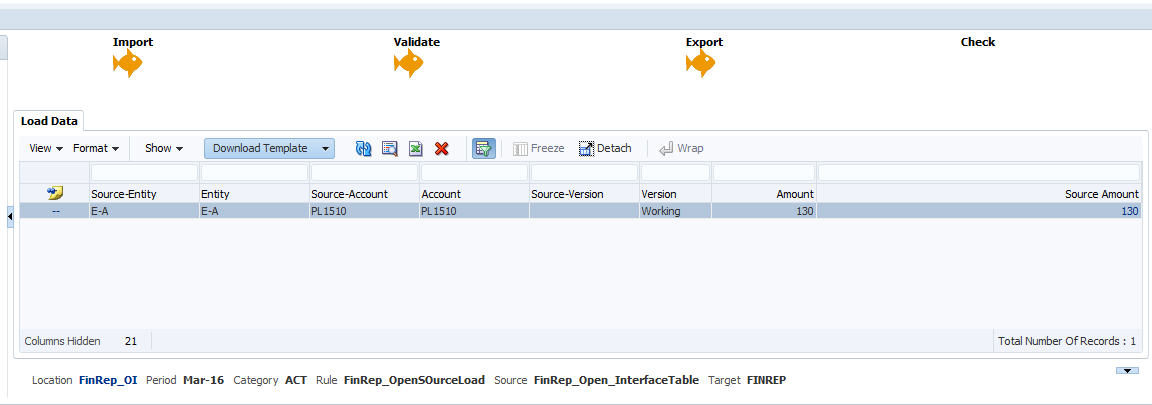Click the Source-Entity filter field
The image size is (1152, 405).
pyautogui.click(x=144, y=173)
